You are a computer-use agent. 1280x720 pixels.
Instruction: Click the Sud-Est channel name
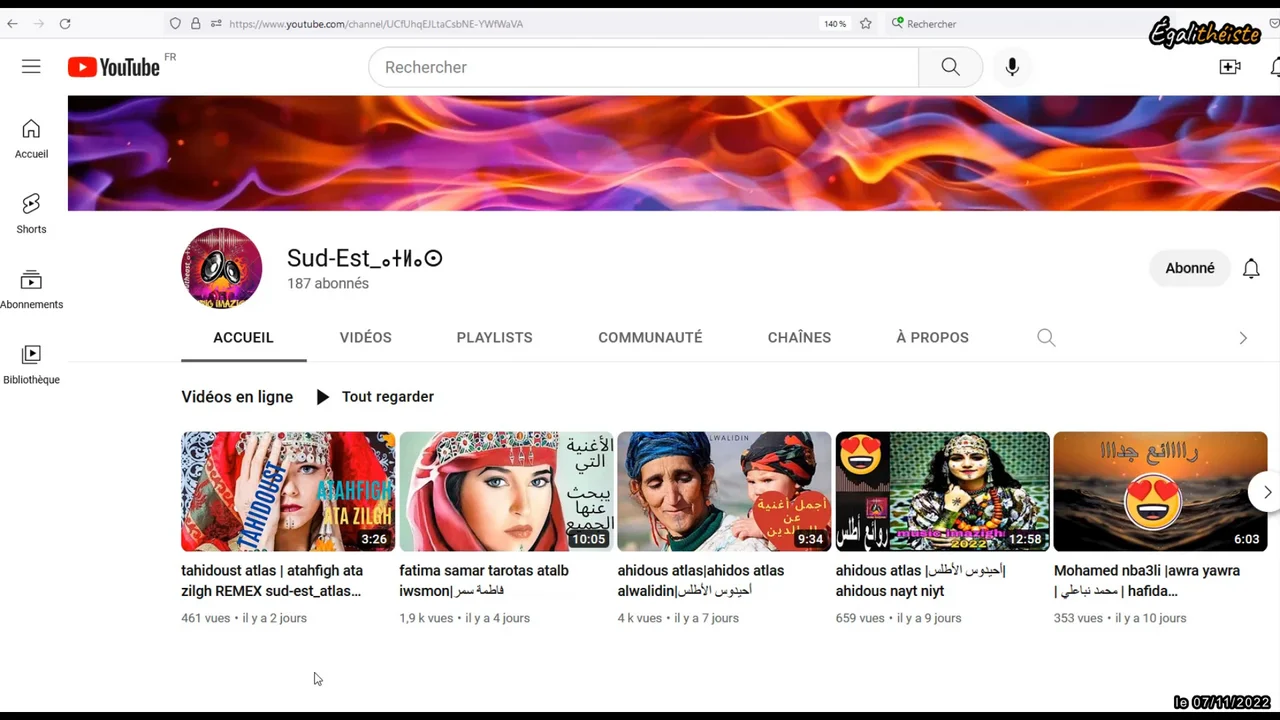365,258
